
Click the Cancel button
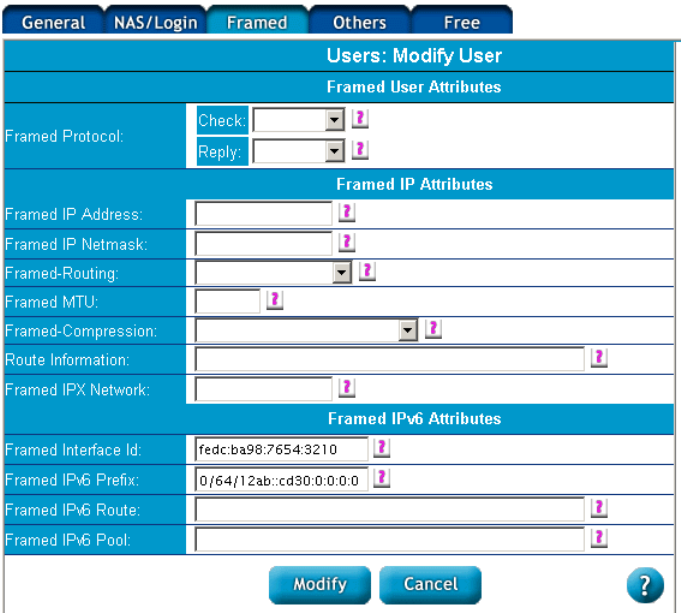pyautogui.click(x=430, y=585)
